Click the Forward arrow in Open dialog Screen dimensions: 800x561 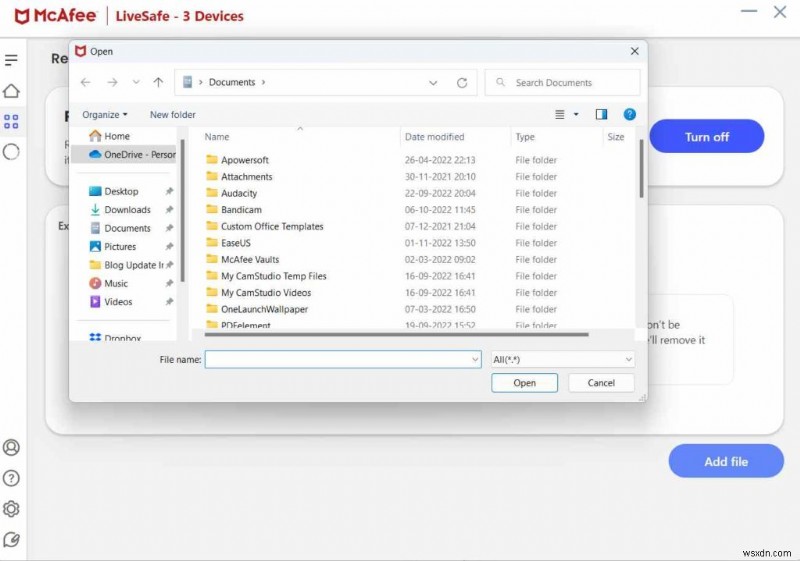coord(112,82)
